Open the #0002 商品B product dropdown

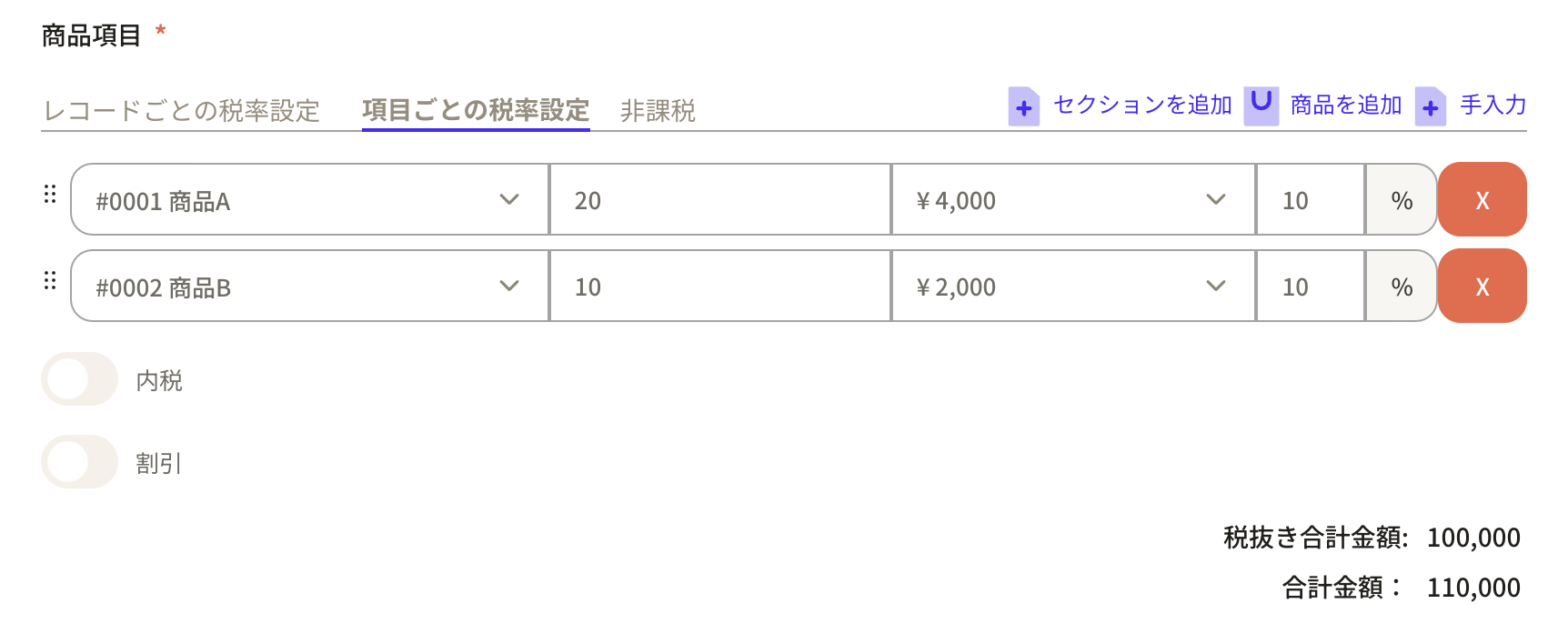coord(309,287)
